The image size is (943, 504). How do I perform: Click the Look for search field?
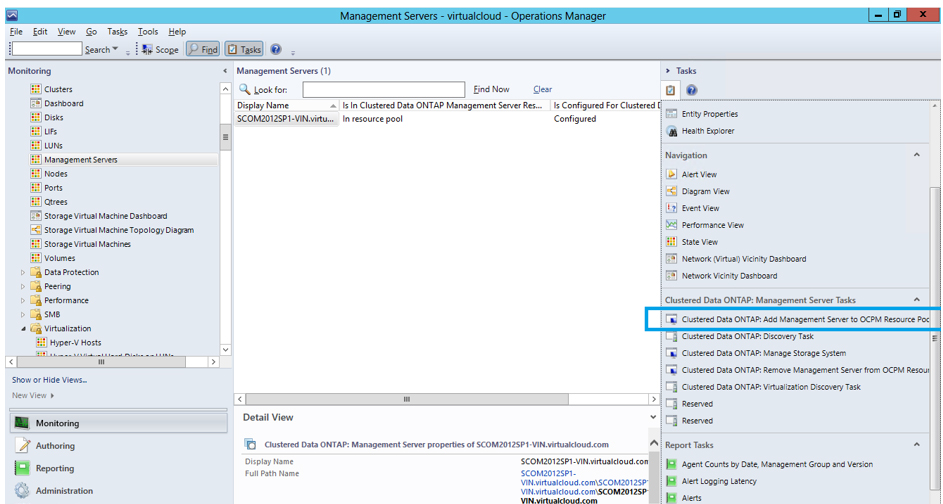pyautogui.click(x=383, y=90)
